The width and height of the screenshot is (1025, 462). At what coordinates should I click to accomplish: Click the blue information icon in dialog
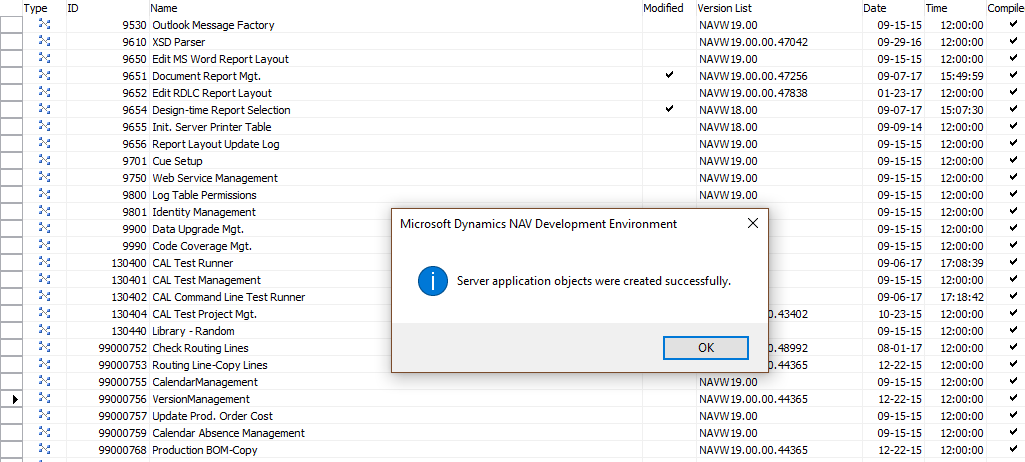coord(432,282)
